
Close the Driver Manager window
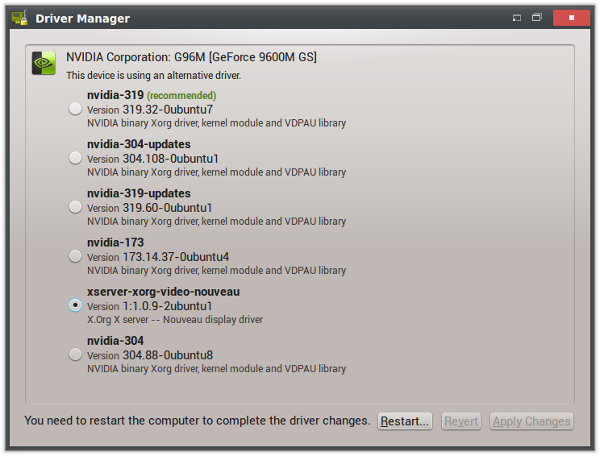pos(571,18)
